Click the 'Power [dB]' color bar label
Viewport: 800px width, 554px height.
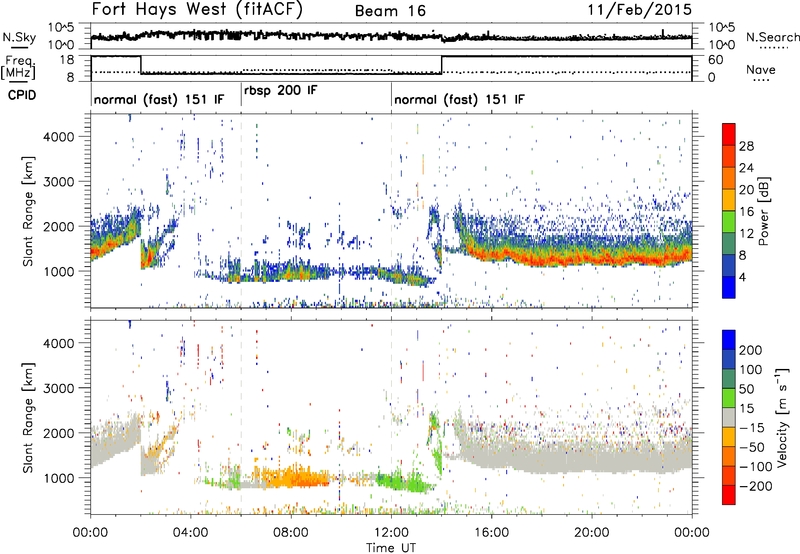tap(763, 211)
